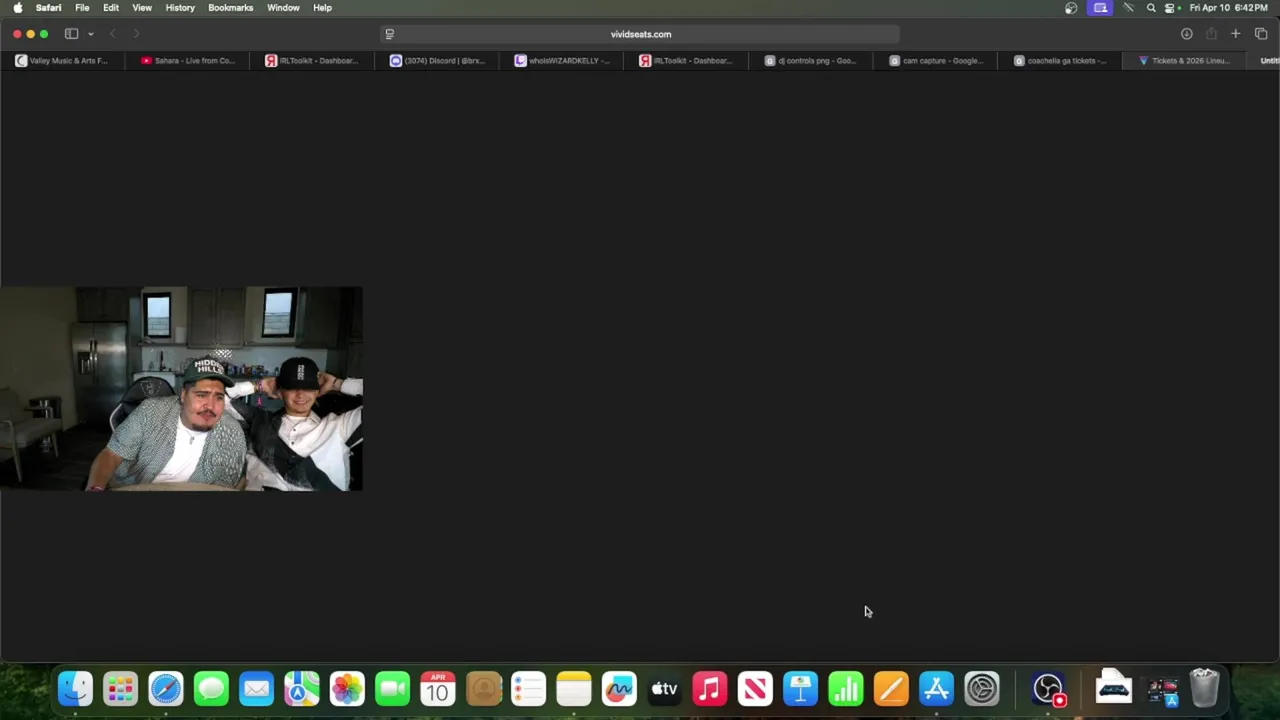Switch to whoisWIZARDKELLY tab
Image resolution: width=1280 pixels, height=720 pixels.
pos(563,61)
